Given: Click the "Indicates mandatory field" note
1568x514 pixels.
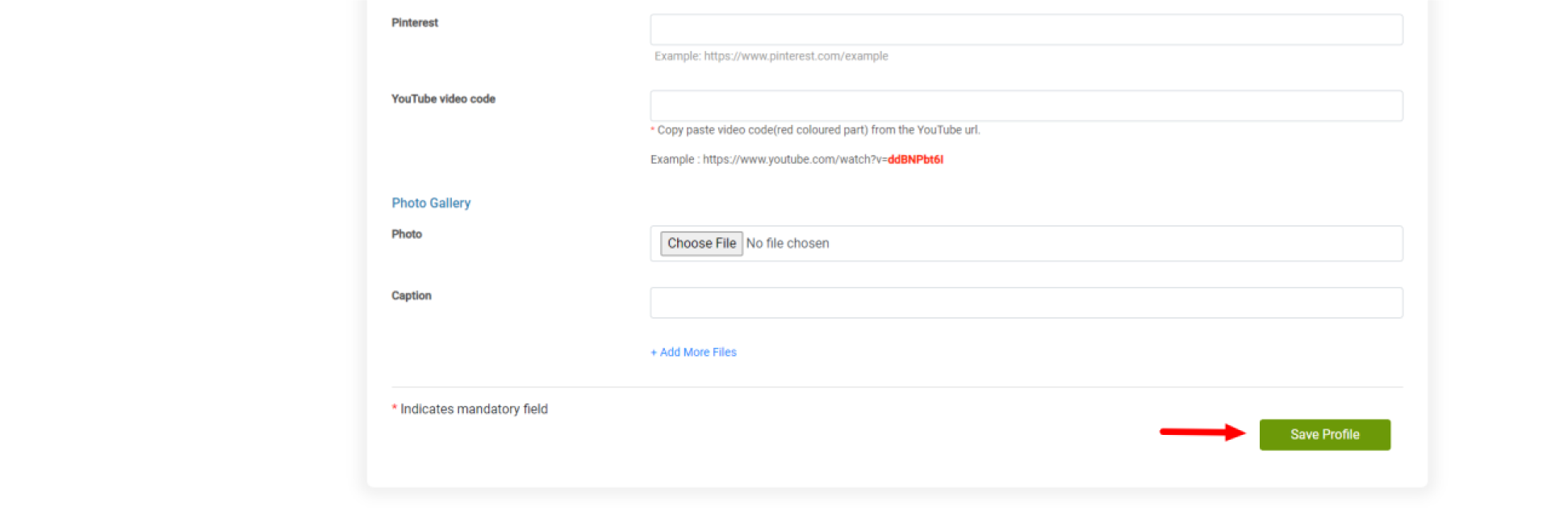Looking at the screenshot, I should coord(474,409).
